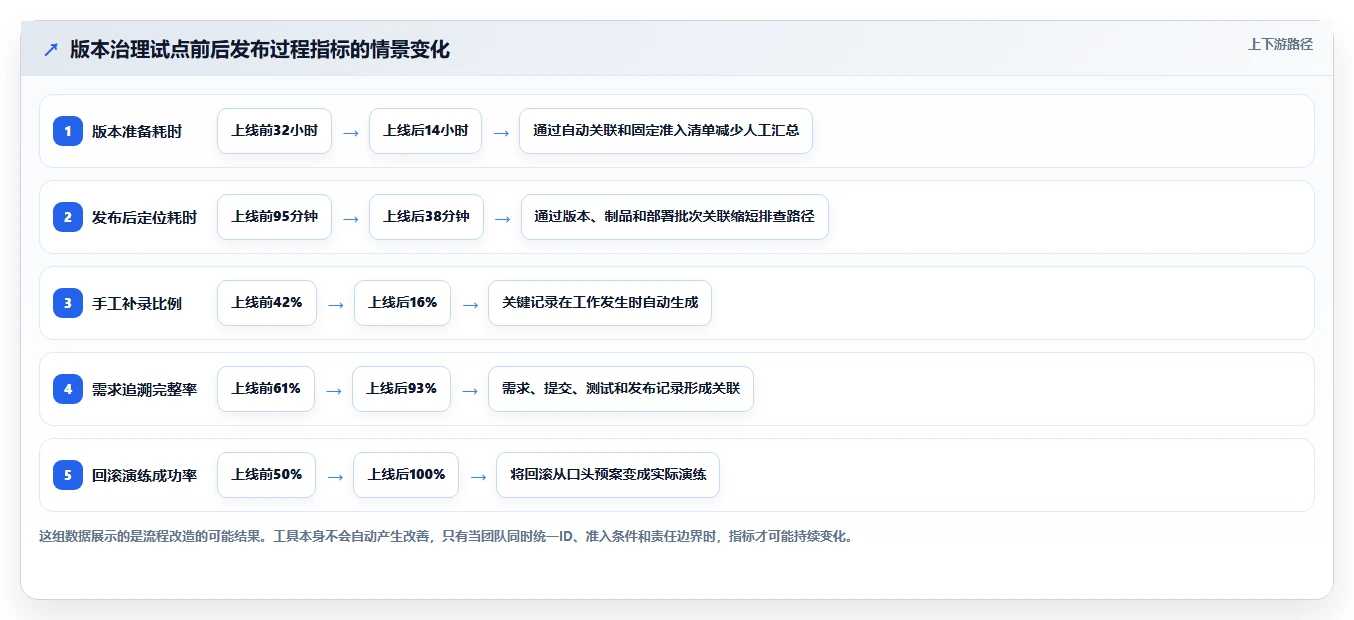This screenshot has width=1354, height=620.
Task: Click the 上线后100% chip
Action: point(406,475)
